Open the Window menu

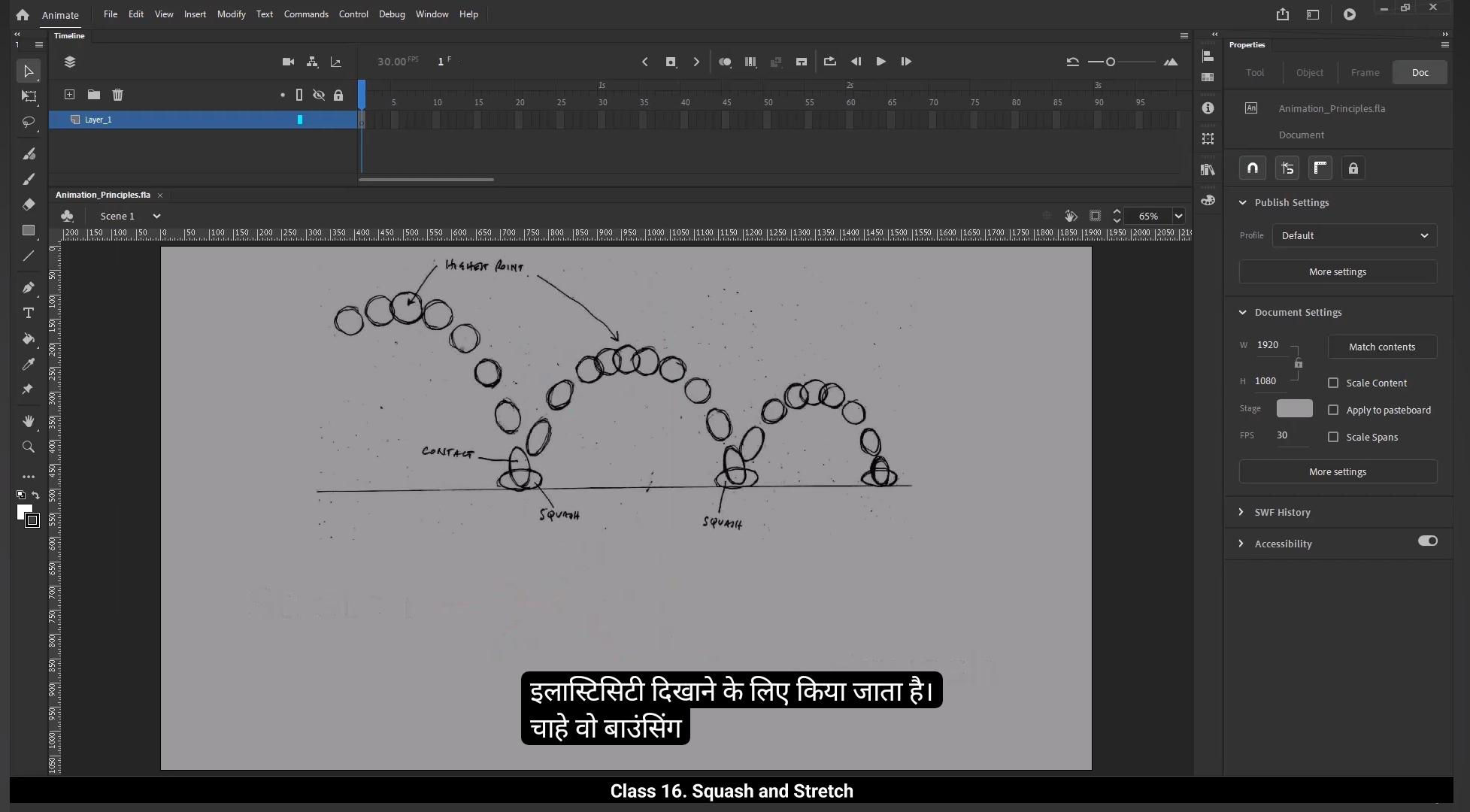[432, 14]
